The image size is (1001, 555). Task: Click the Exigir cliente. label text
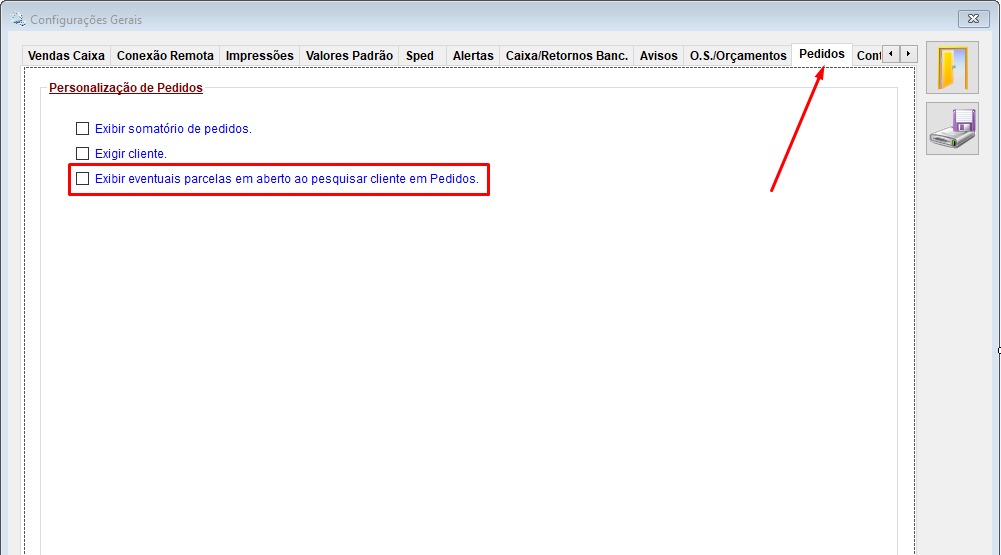pos(131,153)
